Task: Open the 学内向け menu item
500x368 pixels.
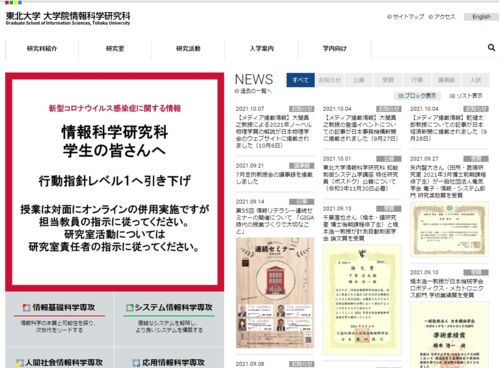Action: [x=335, y=49]
